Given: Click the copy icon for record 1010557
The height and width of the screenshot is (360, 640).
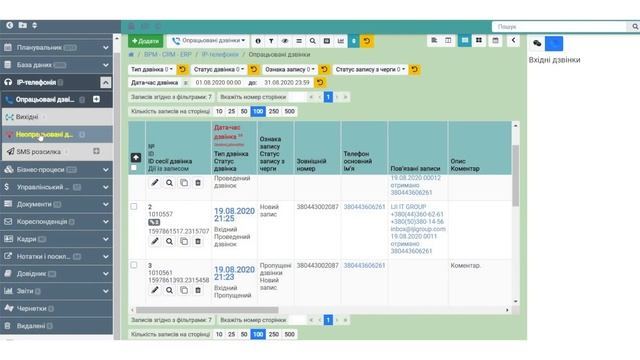Looking at the screenshot, I should click(184, 242).
